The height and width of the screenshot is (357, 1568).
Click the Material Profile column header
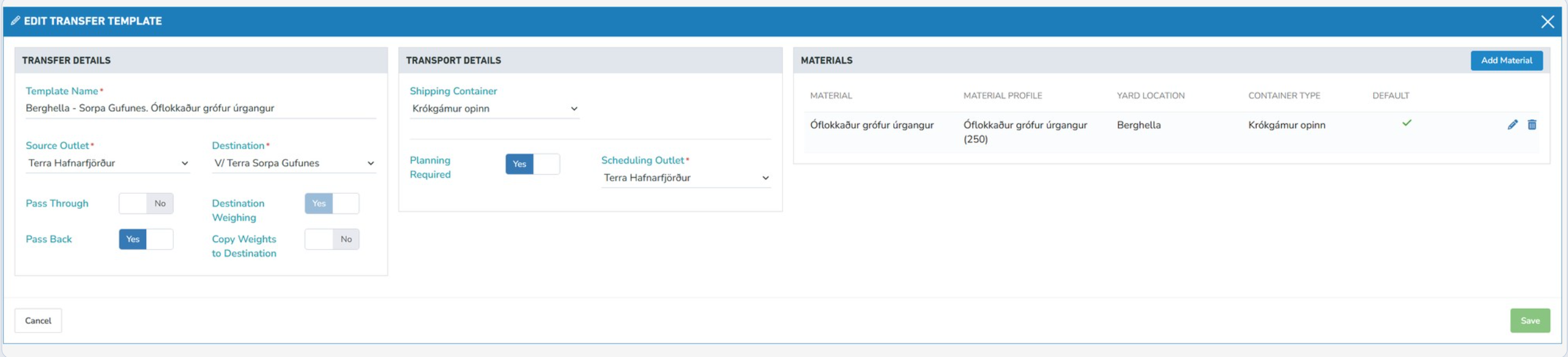[x=1003, y=95]
